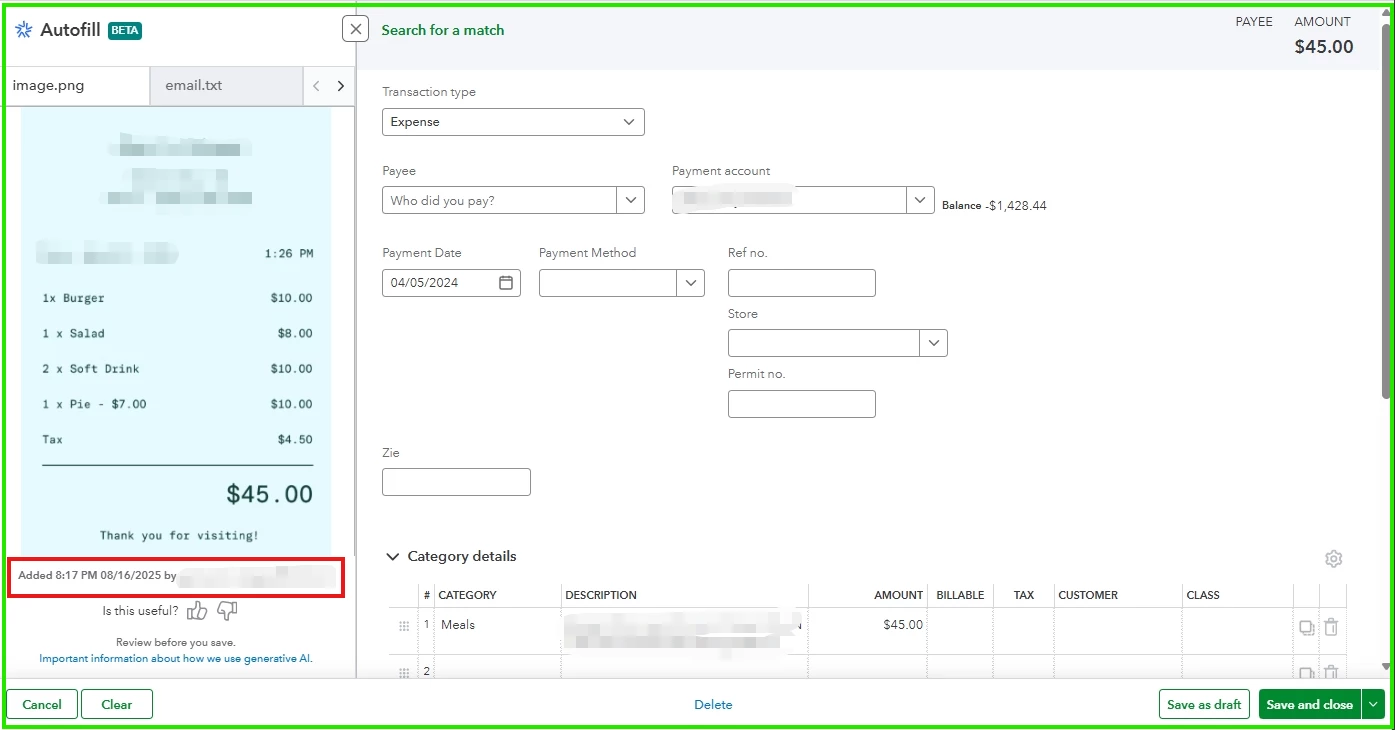Click the DESCRIPTION column header
The height and width of the screenshot is (730, 1395).
click(601, 595)
